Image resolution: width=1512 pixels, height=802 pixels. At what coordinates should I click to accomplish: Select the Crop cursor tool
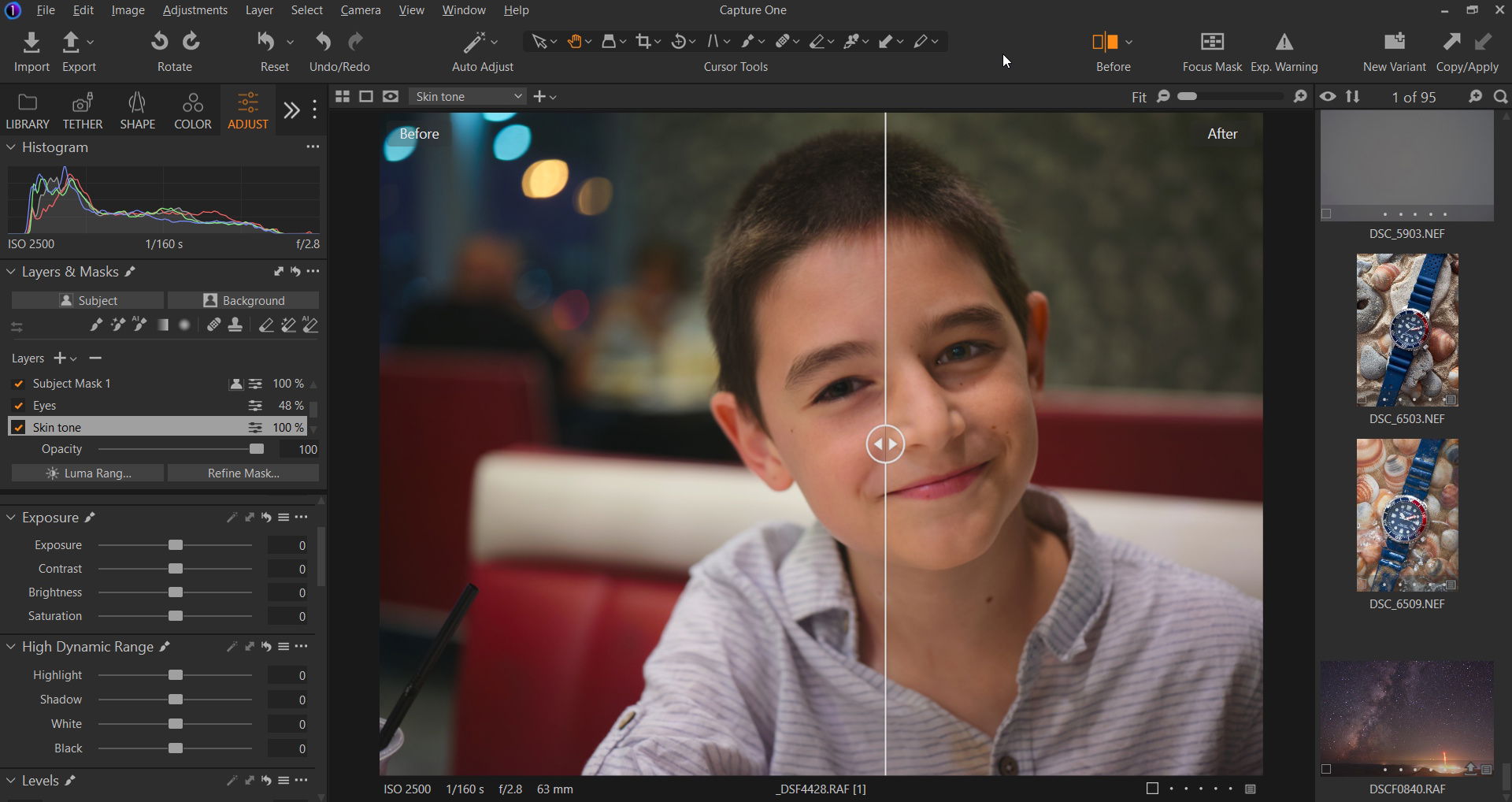(644, 42)
